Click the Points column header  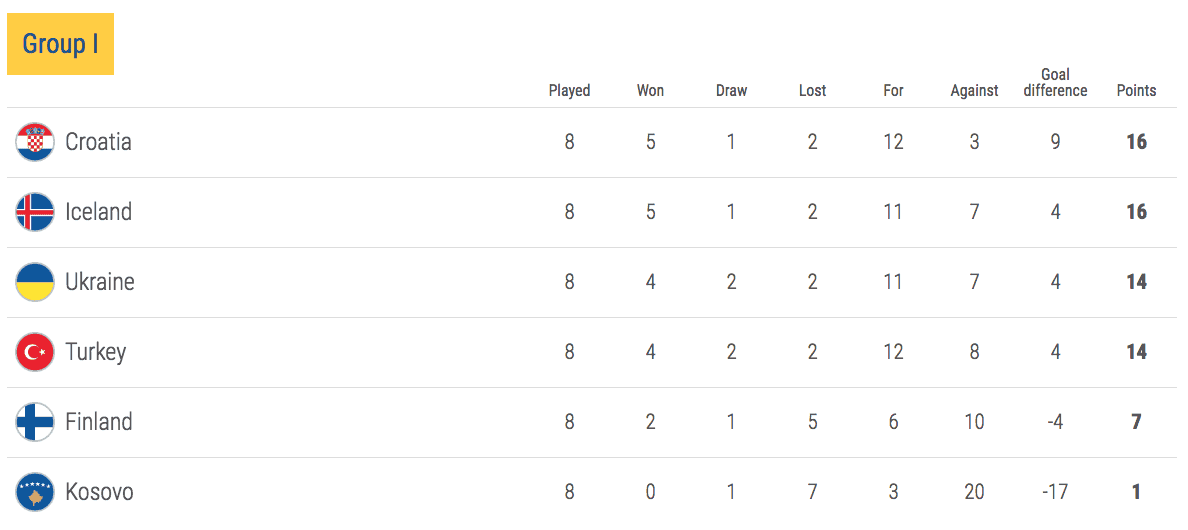[1136, 91]
